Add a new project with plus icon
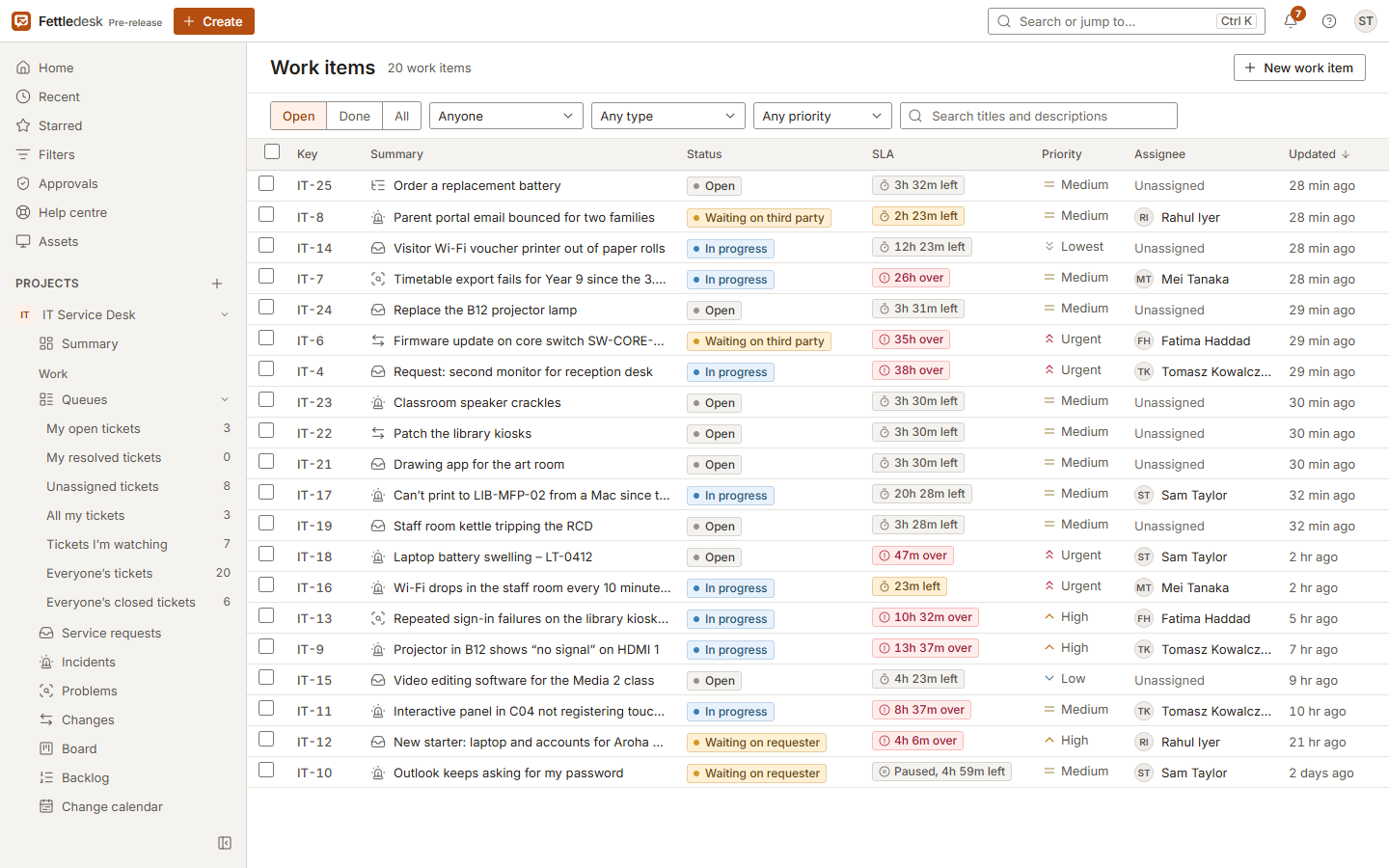Image resolution: width=1389 pixels, height=868 pixels. click(217, 284)
